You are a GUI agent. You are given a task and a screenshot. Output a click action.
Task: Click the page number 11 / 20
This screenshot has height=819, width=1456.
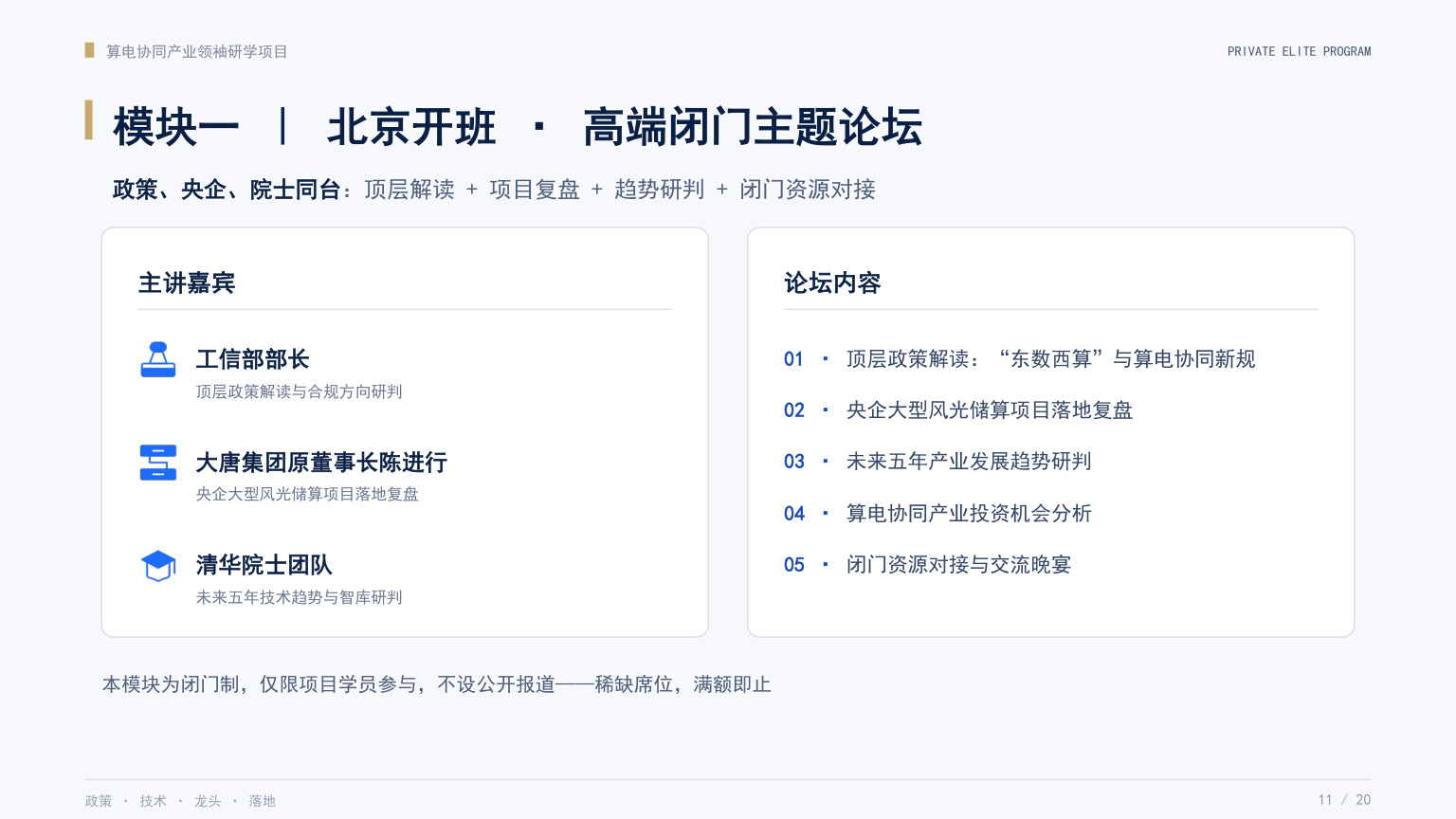pos(1344,800)
